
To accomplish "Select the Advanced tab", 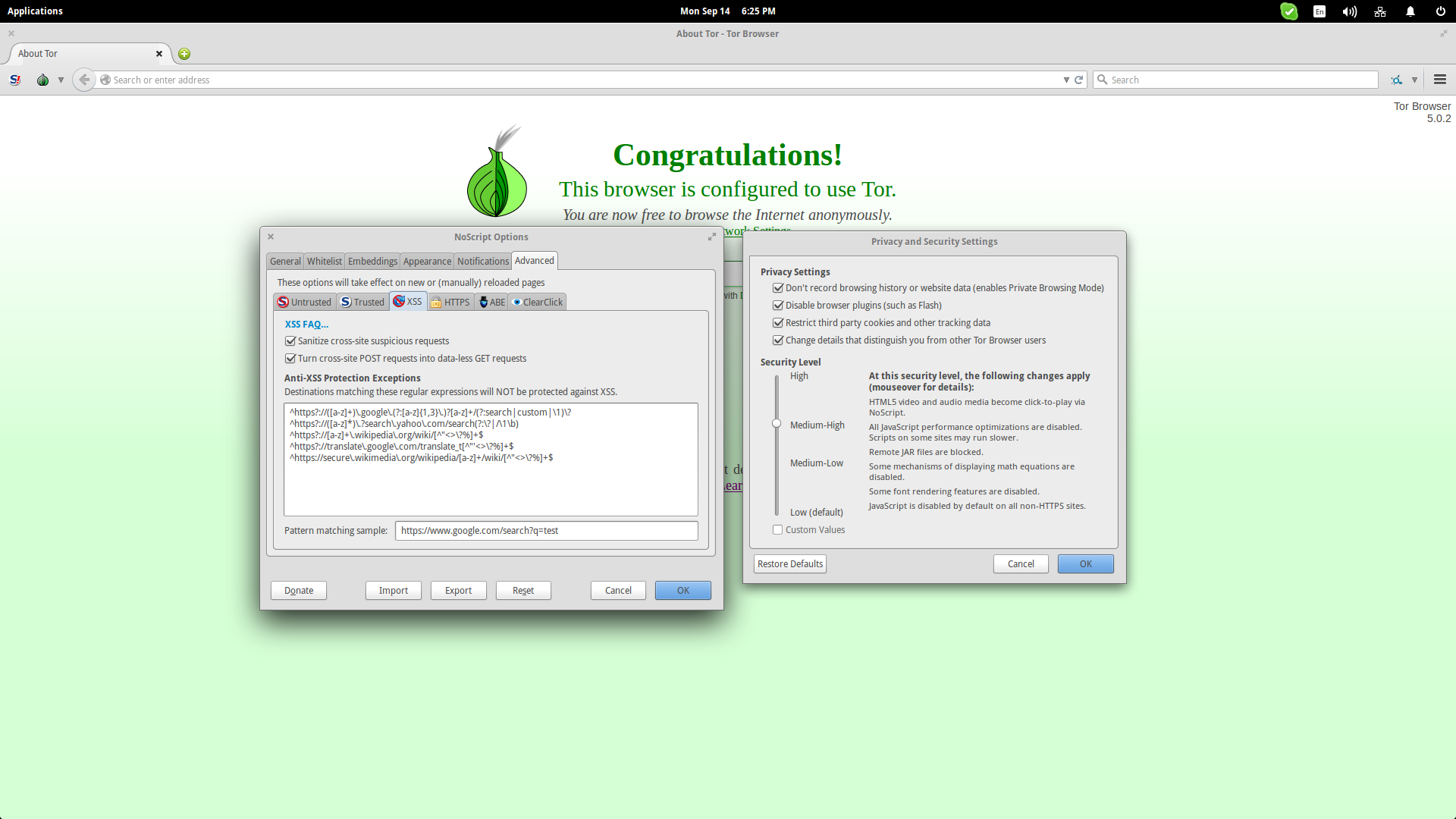I will click(x=535, y=260).
